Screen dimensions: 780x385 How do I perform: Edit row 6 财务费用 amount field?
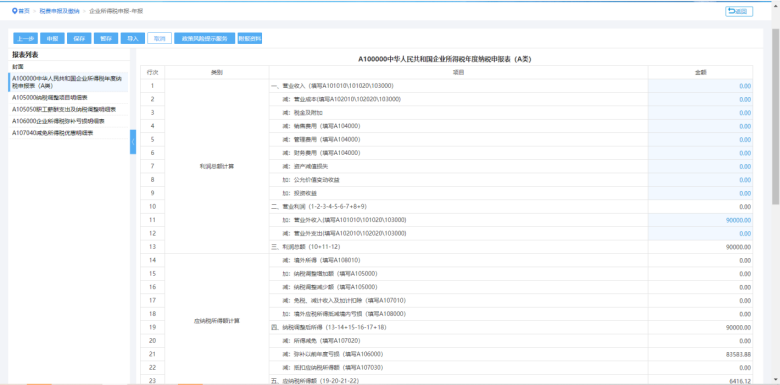[700, 153]
